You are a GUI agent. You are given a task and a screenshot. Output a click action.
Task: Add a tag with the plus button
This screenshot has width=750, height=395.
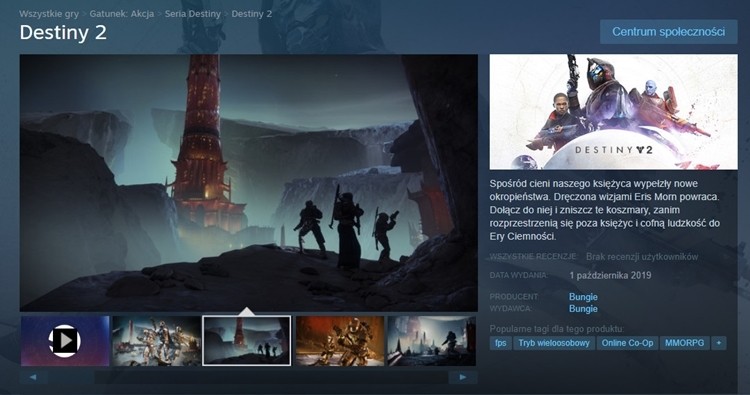coord(718,343)
